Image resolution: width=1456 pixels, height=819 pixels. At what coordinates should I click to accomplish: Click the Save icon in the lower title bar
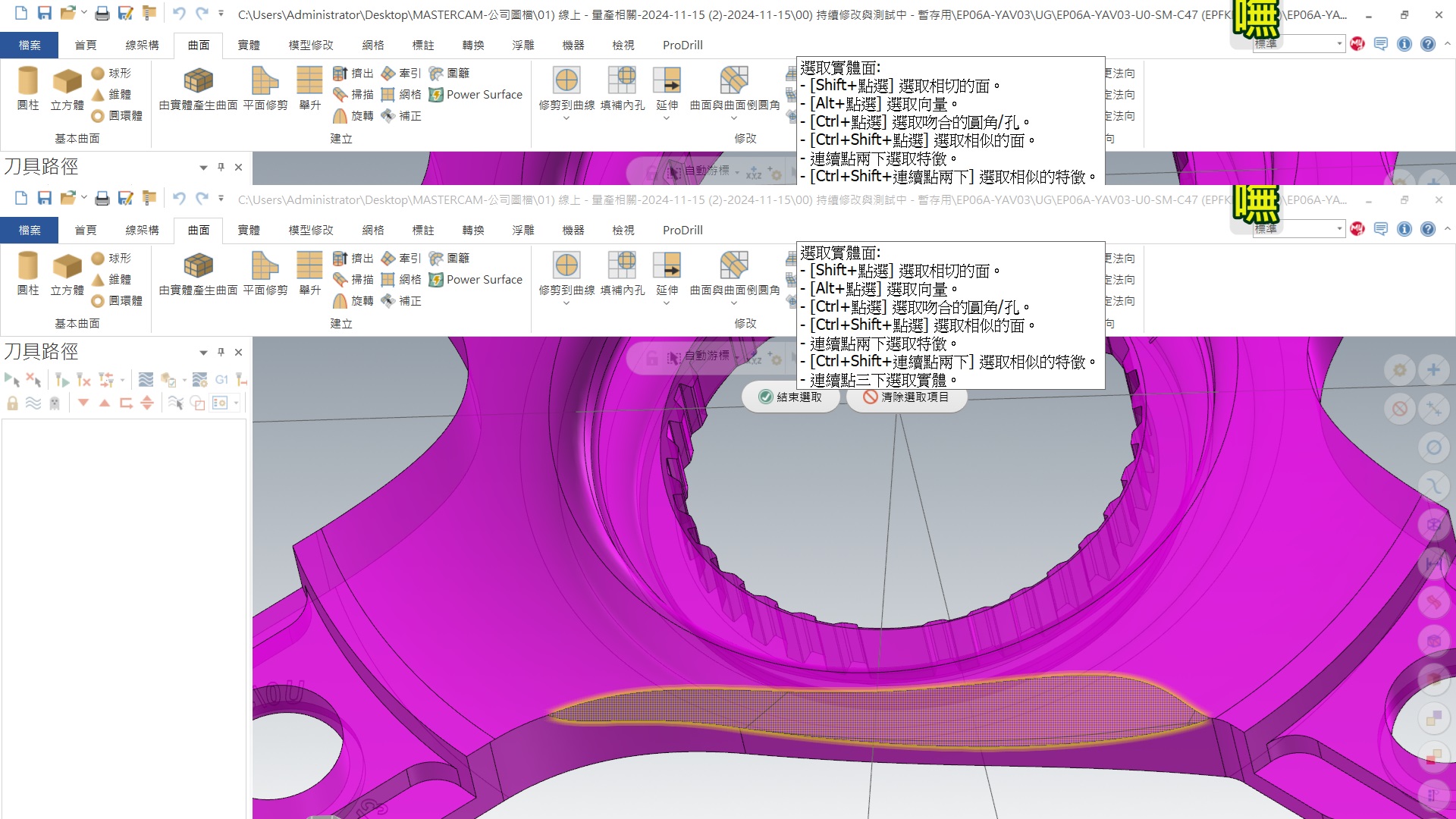pos(45,199)
